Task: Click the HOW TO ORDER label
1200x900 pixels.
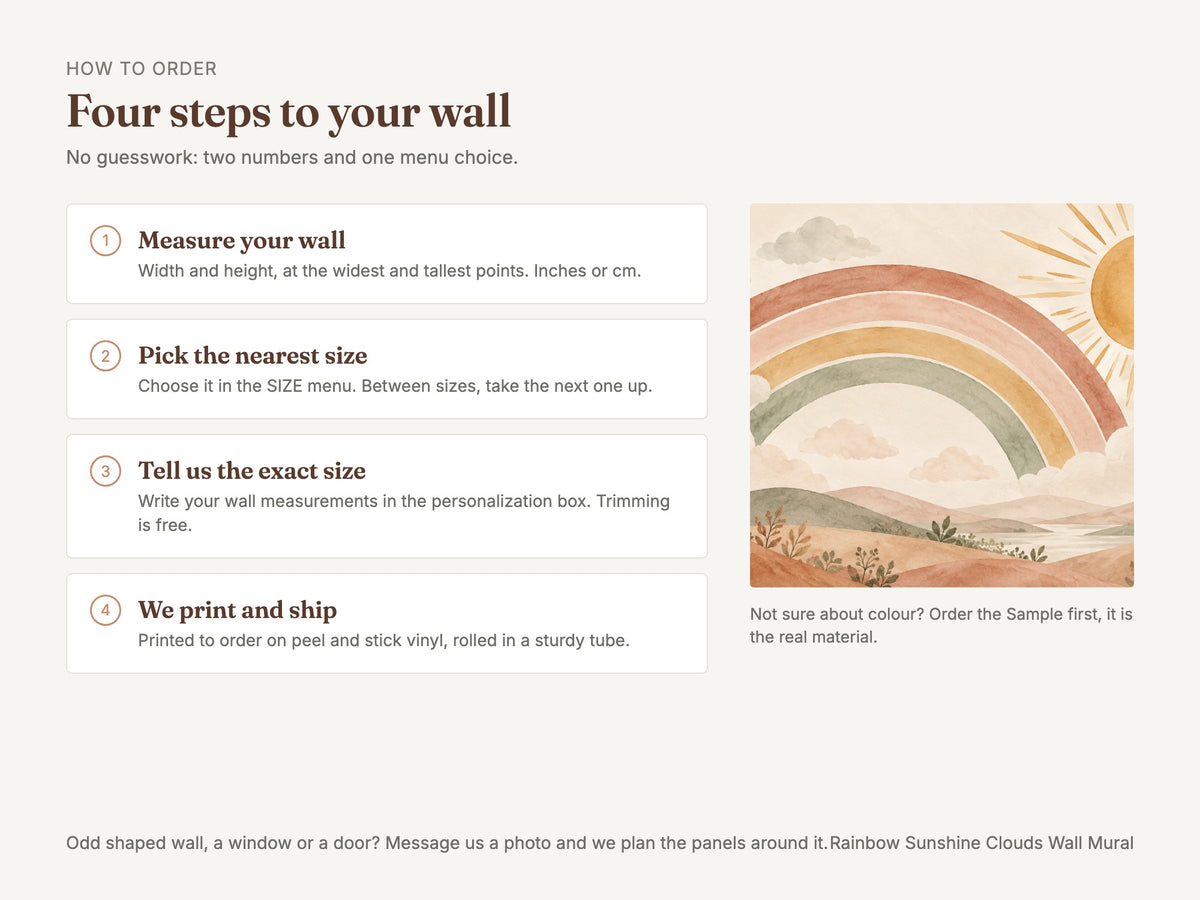Action: click(x=142, y=69)
